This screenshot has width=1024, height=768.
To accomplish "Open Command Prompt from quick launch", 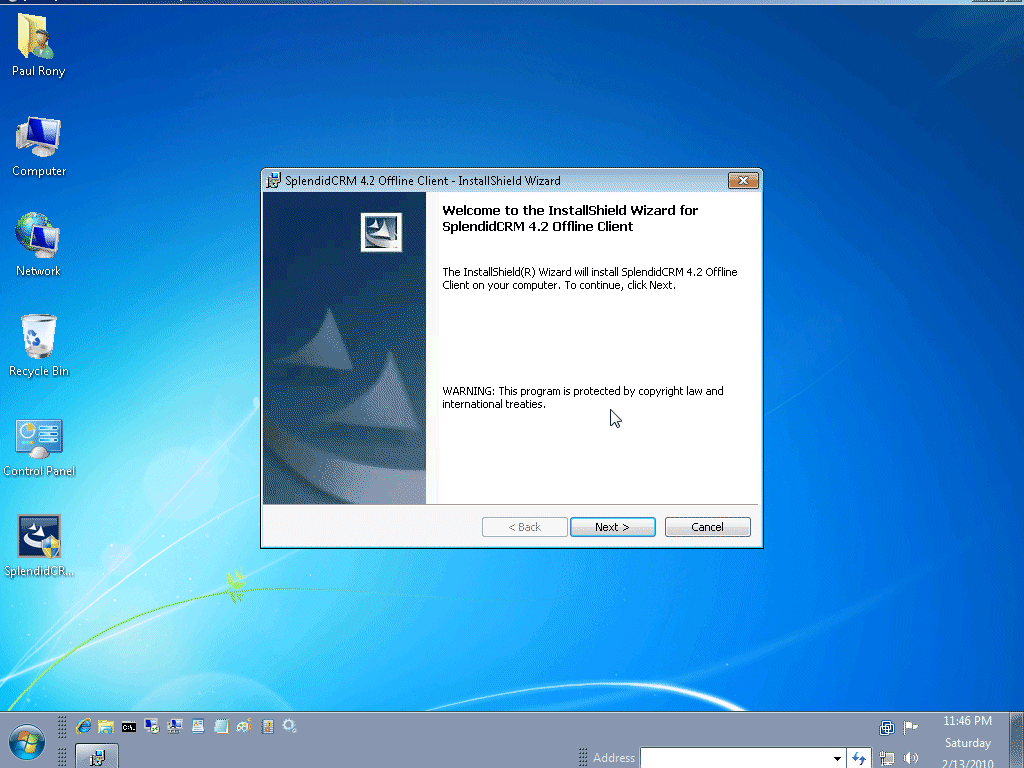I will pos(129,727).
